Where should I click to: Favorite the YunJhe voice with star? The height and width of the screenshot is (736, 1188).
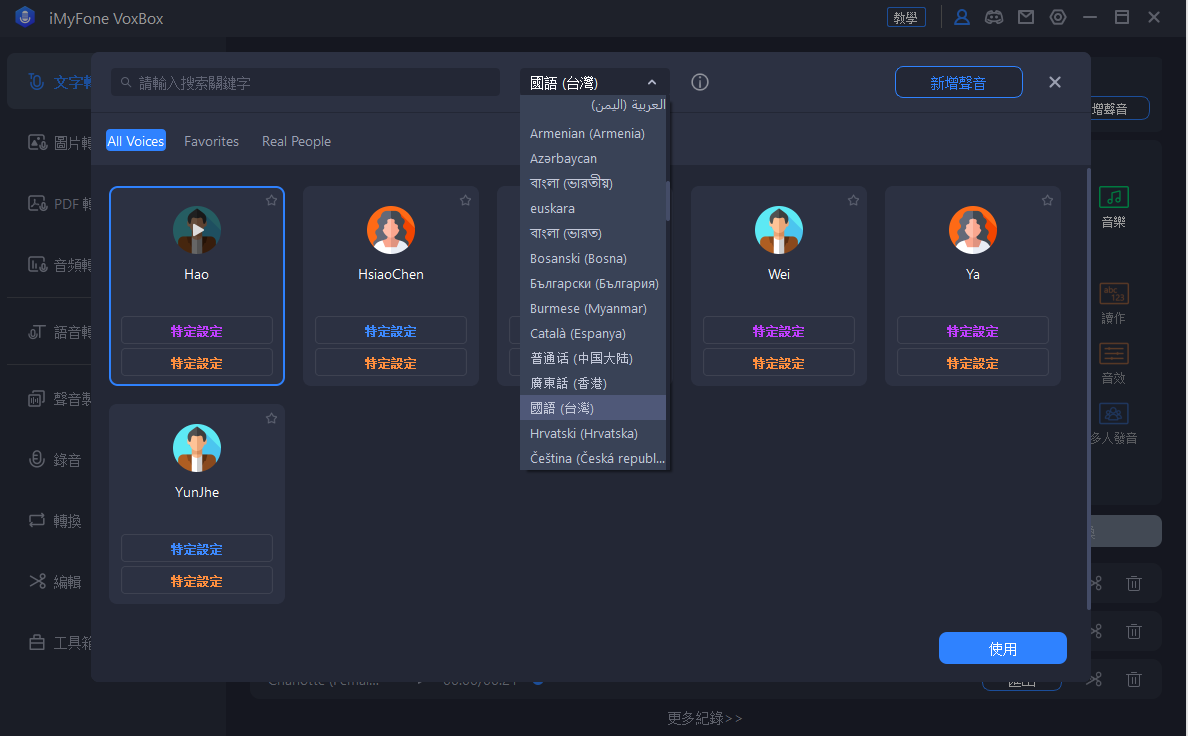[271, 418]
